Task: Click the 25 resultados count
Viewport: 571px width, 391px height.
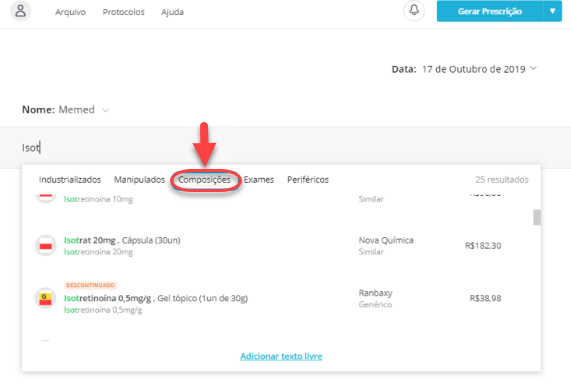Action: [x=502, y=179]
